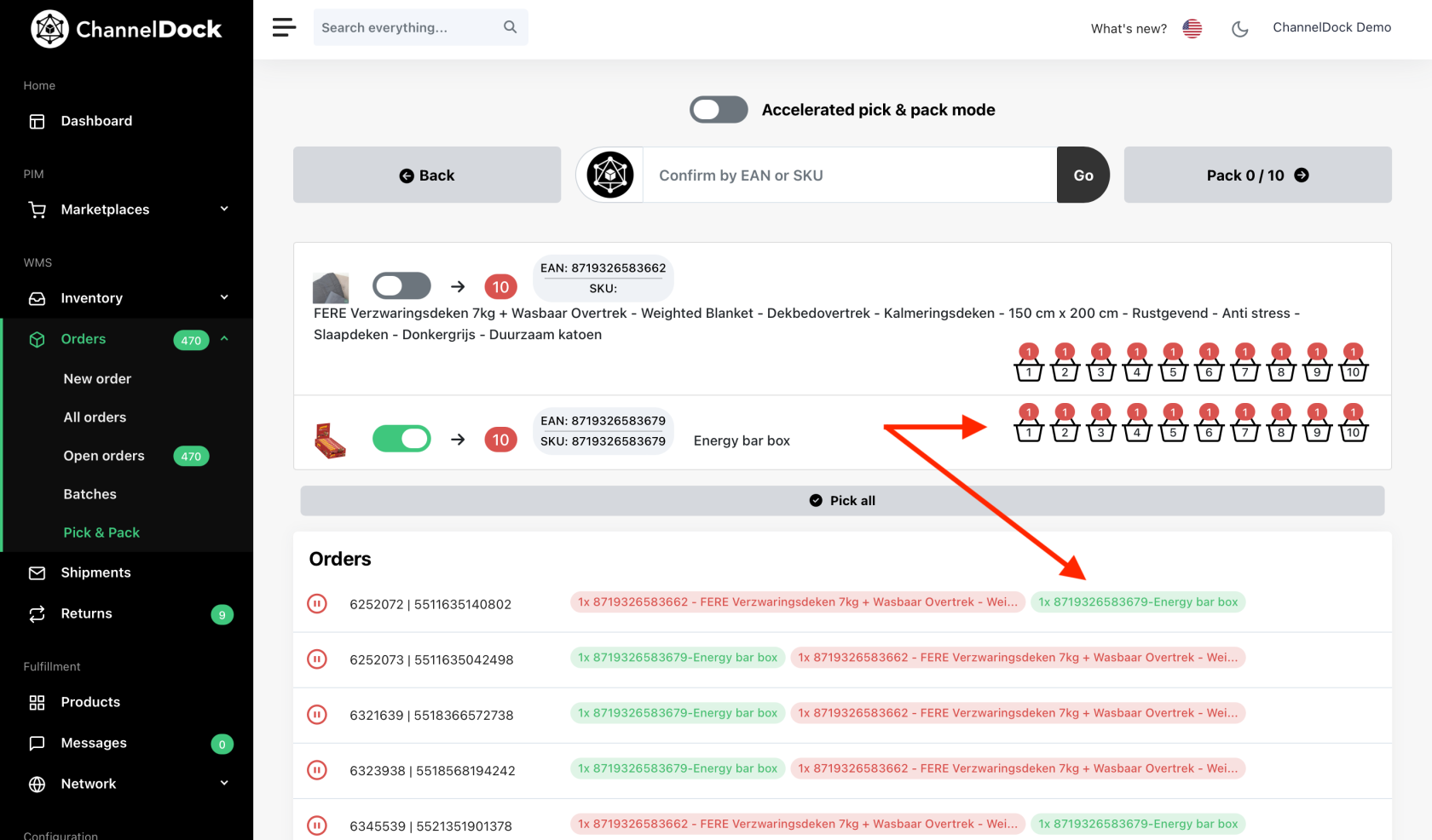This screenshot has width=1432, height=840.
Task: Click the Returns arrows icon
Action: [37, 614]
